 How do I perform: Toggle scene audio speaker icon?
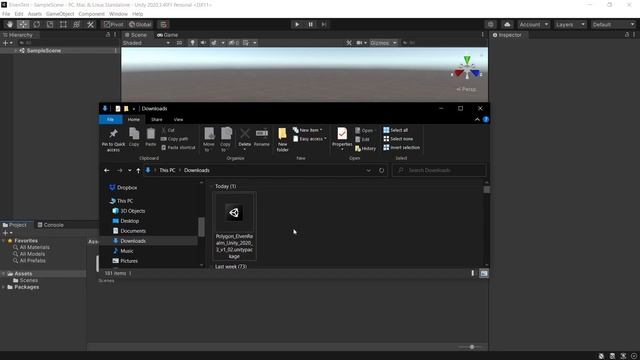point(203,43)
